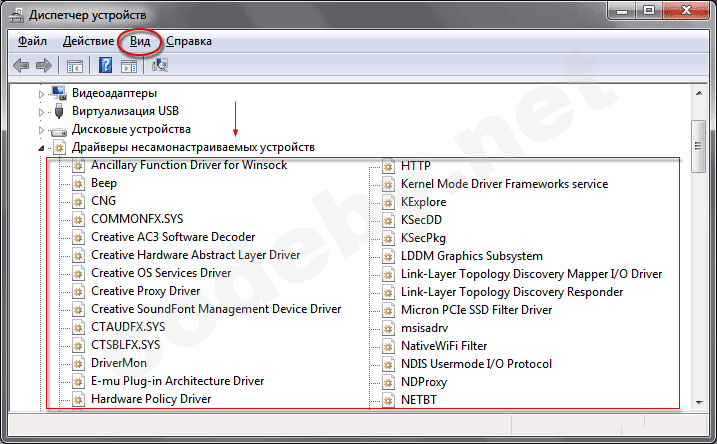The height and width of the screenshot is (444, 717).
Task: Select Hardware Policy Driver
Action: tap(151, 399)
